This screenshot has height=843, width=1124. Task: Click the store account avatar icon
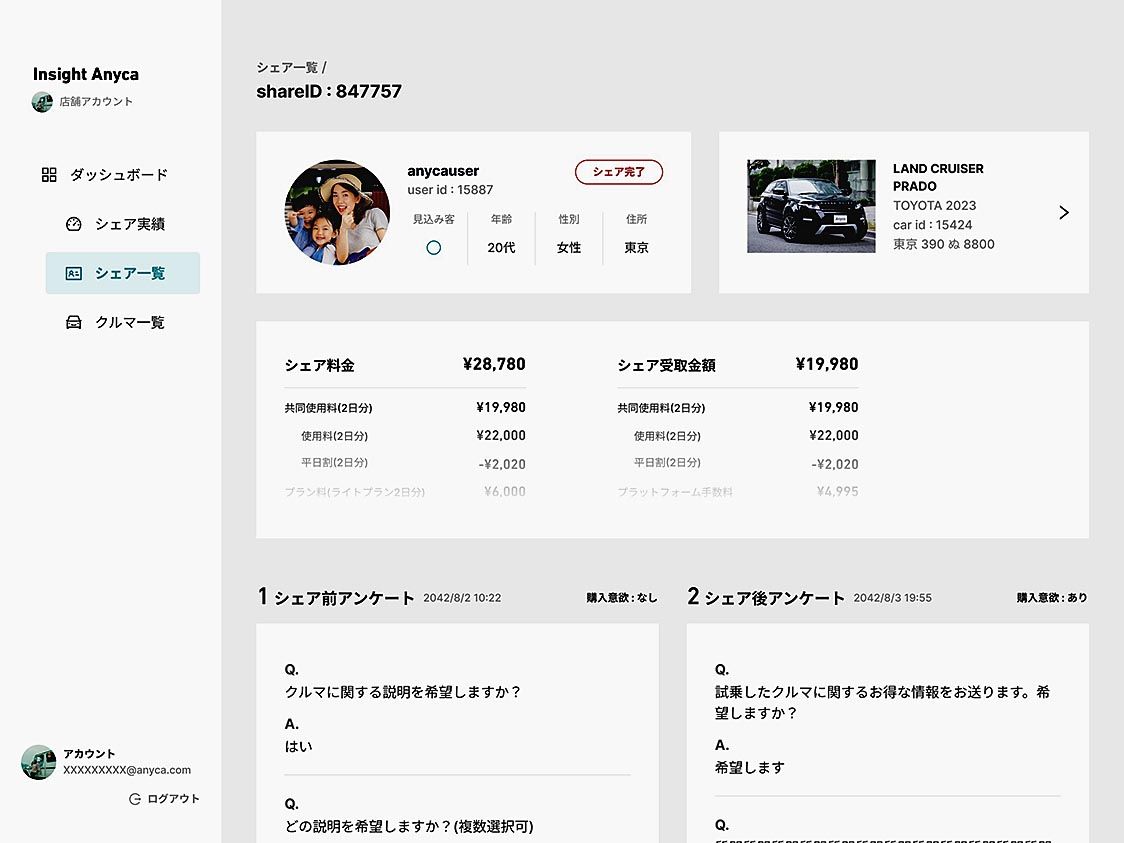(x=42, y=102)
